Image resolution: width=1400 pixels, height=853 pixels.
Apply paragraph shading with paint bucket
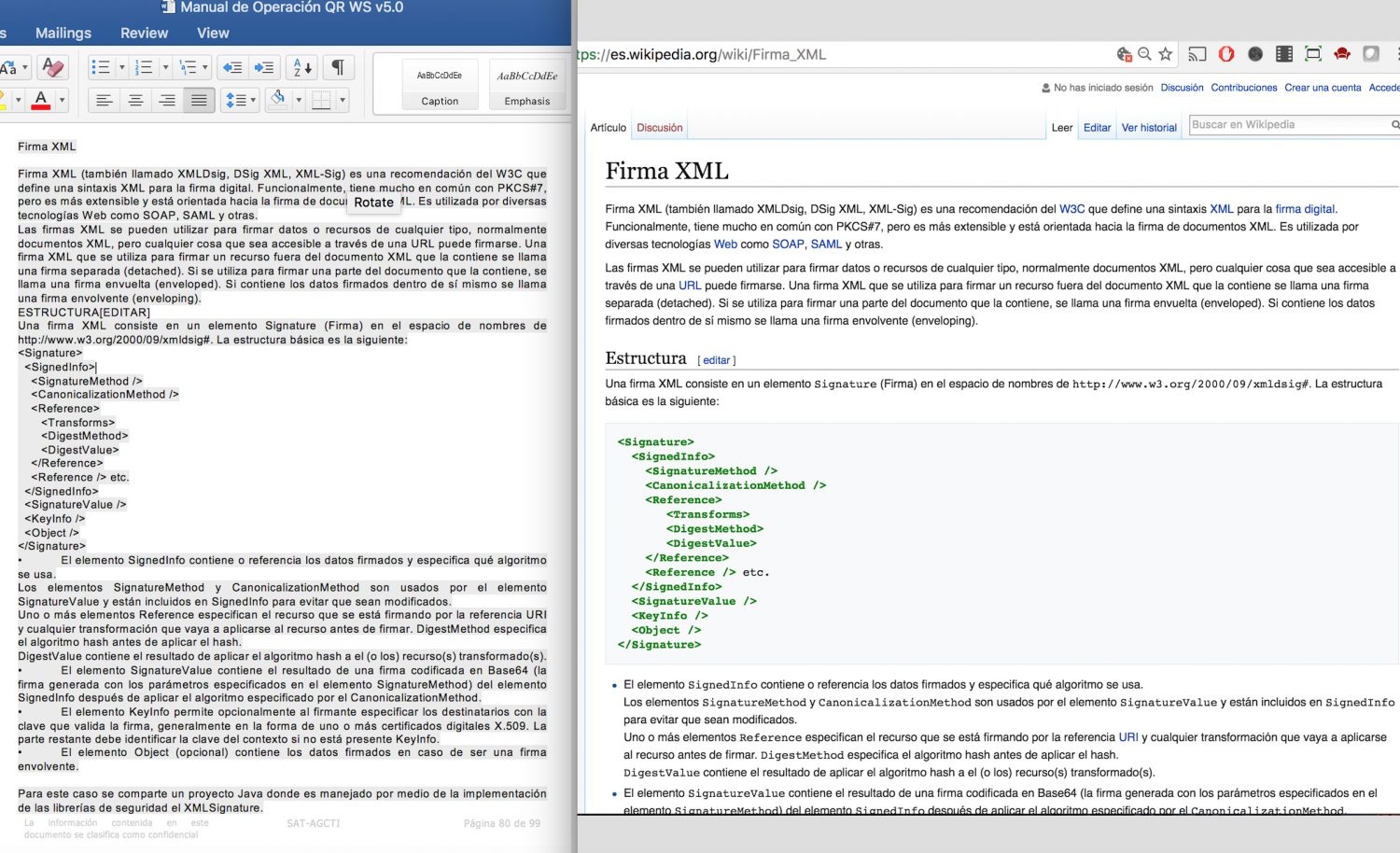tap(278, 99)
